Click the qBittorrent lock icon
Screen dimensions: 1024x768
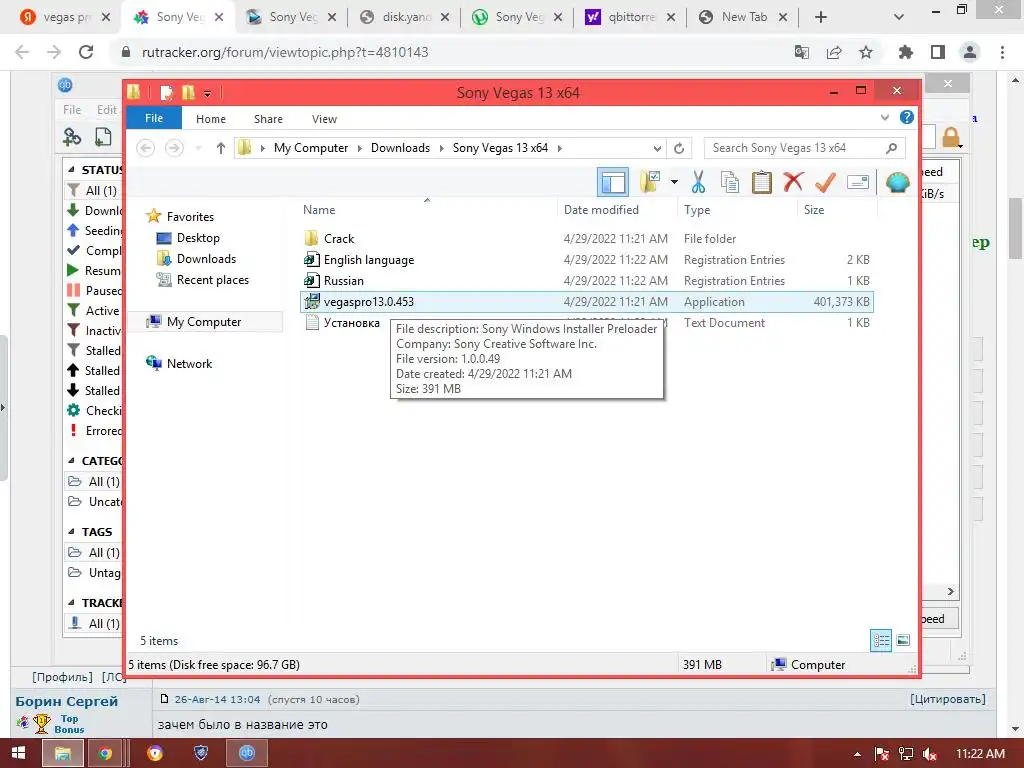[951, 138]
